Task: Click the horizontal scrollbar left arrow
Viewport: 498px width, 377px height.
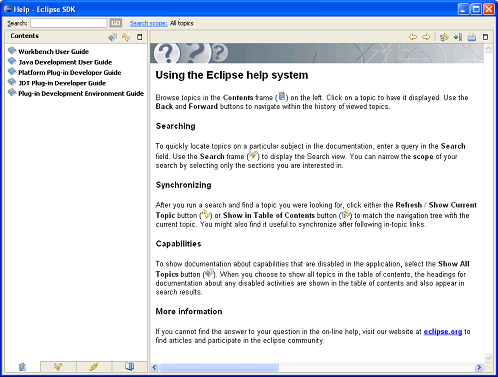Action: point(154,367)
